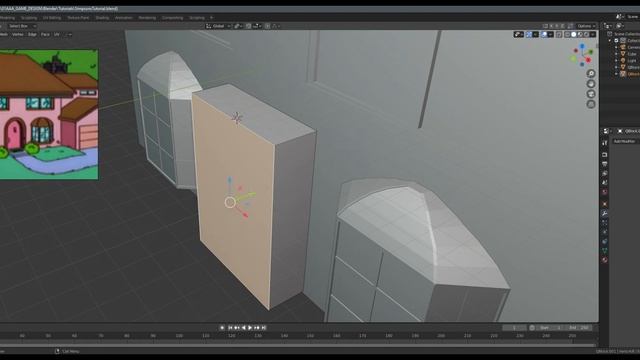640x360 pixels.
Task: Jump to previous keyframe
Action: pos(237,328)
